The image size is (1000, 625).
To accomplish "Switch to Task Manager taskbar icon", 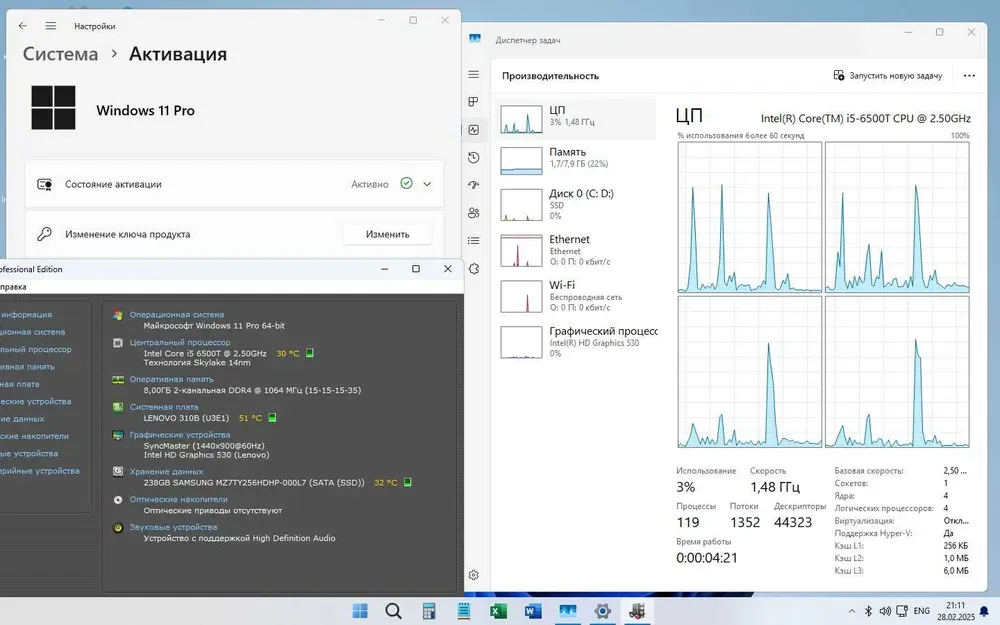I will click(x=568, y=611).
